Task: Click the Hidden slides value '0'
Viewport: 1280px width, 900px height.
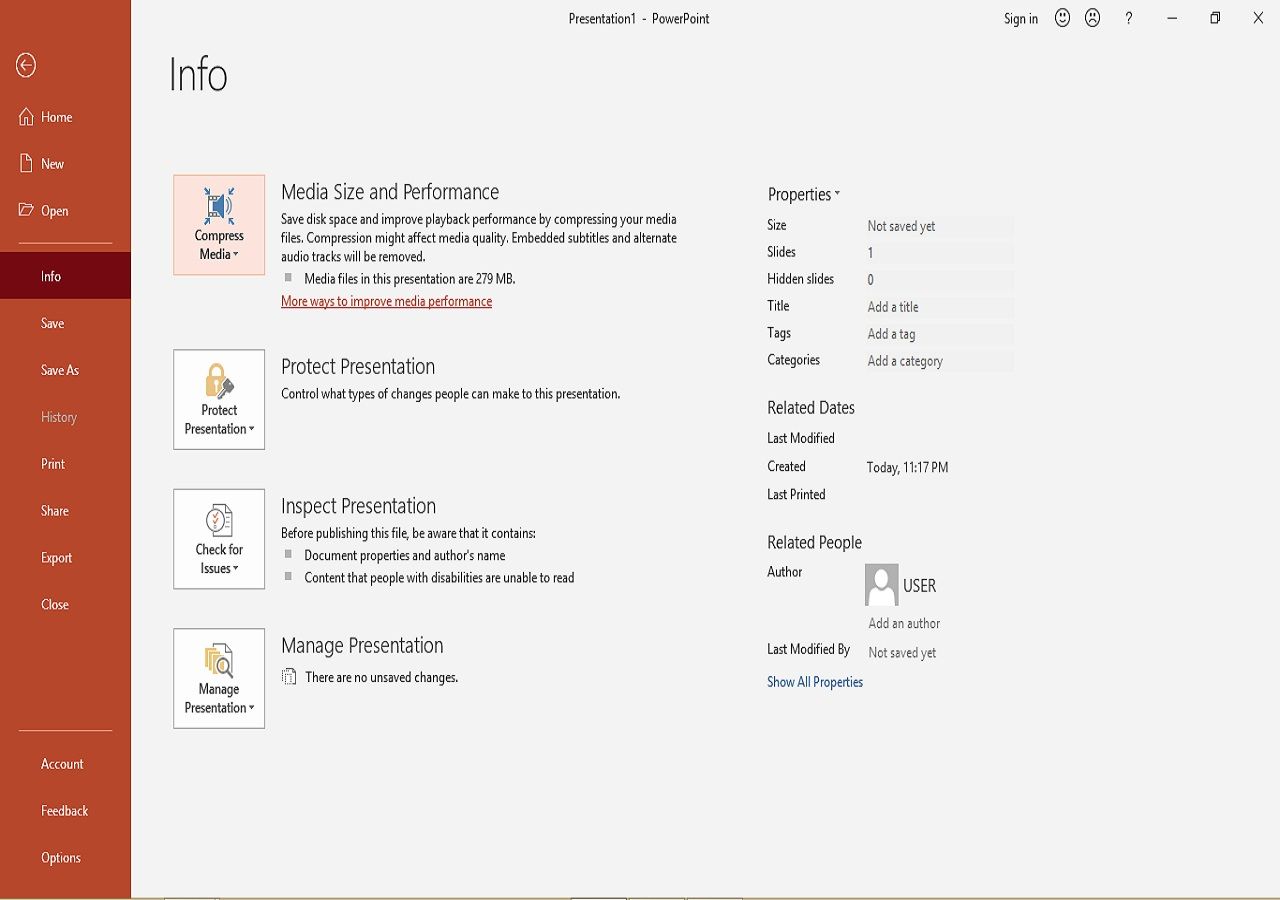Action: 939,280
